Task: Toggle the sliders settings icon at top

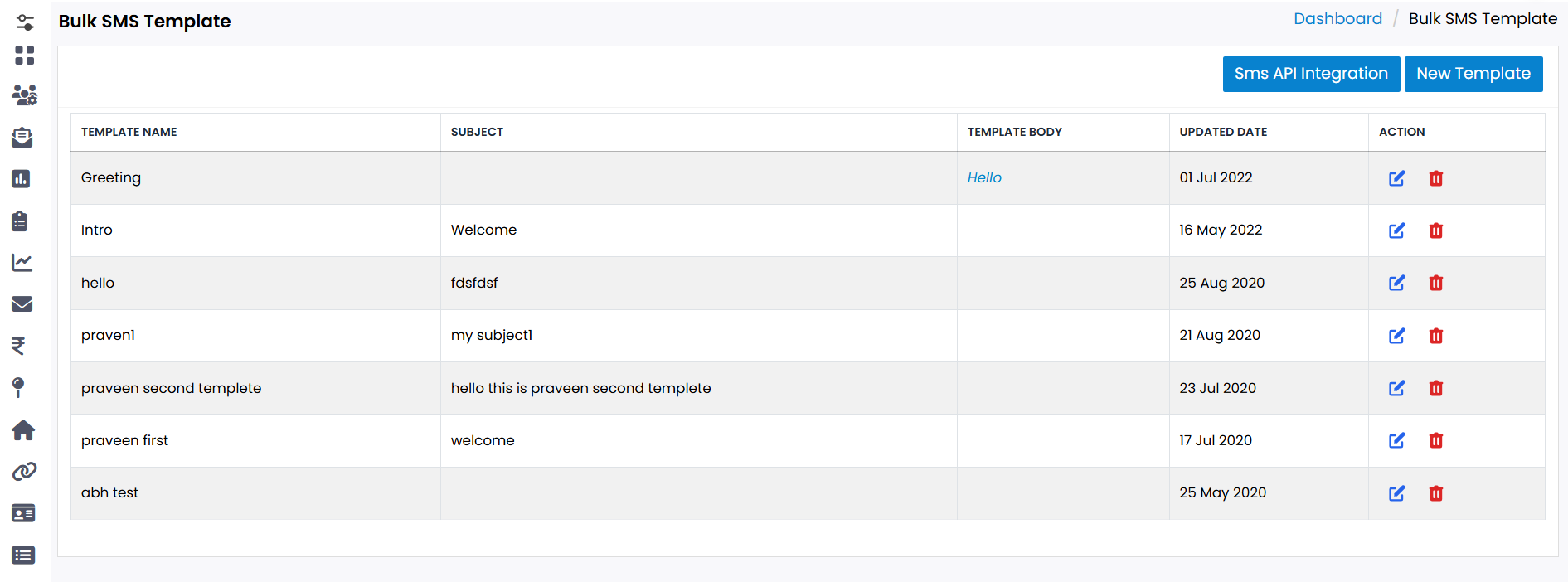Action: 25,22
